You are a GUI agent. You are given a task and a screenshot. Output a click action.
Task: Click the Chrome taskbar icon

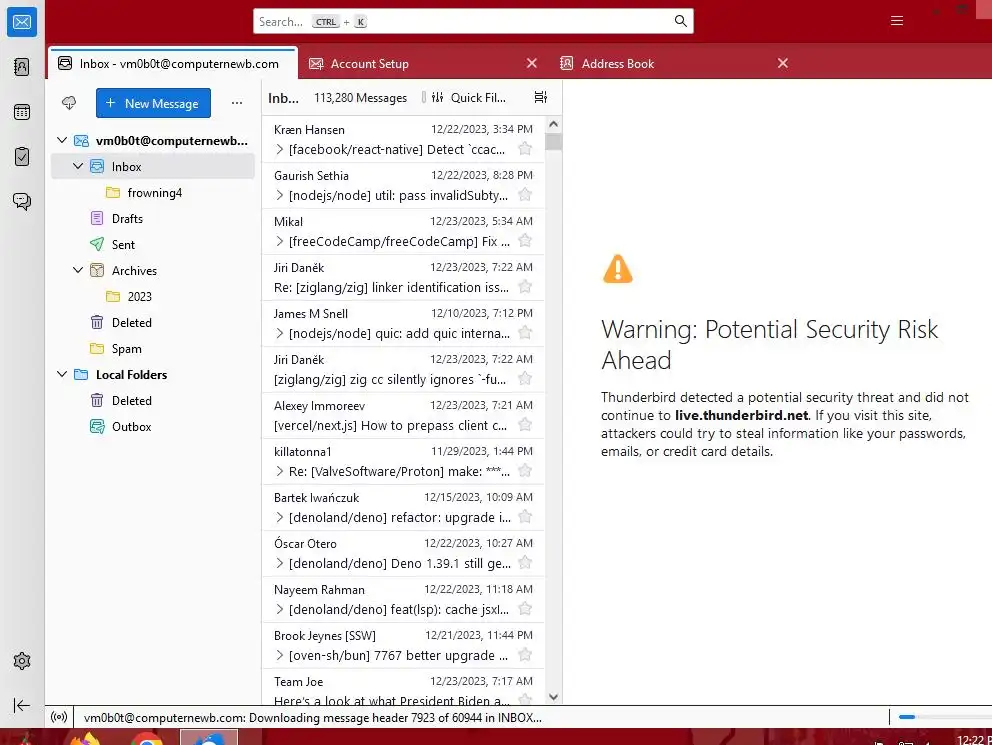pos(147,738)
